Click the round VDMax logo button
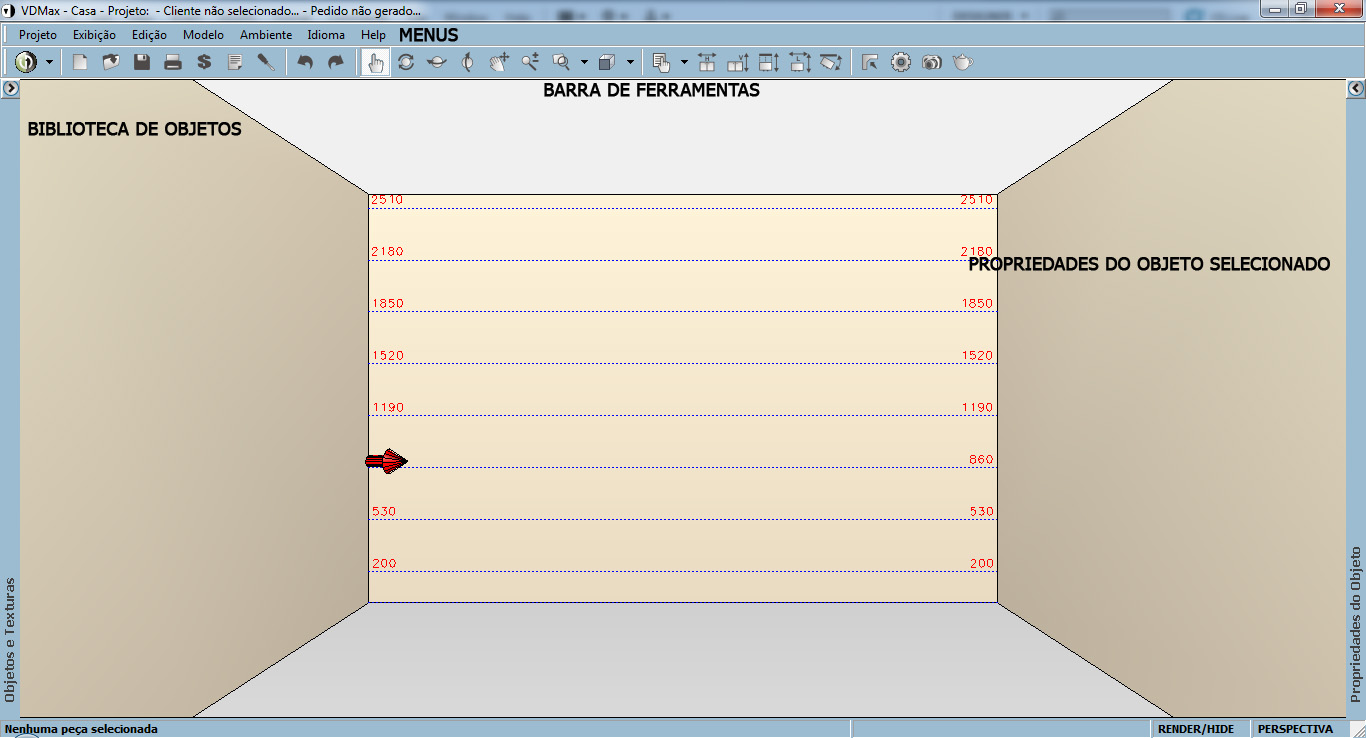The image size is (1366, 738). [26, 62]
